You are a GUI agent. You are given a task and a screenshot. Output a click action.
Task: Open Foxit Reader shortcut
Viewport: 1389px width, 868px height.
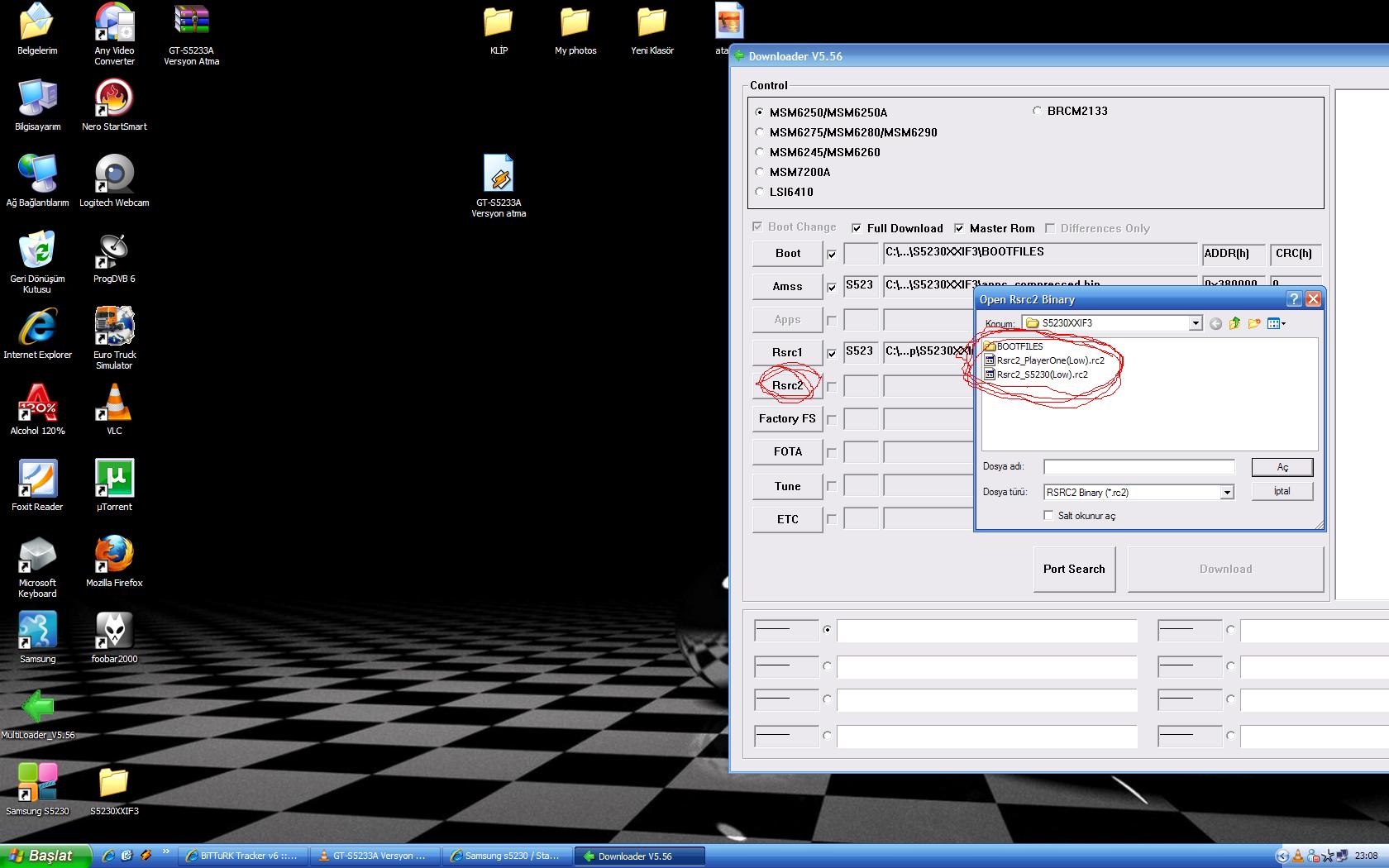(37, 485)
